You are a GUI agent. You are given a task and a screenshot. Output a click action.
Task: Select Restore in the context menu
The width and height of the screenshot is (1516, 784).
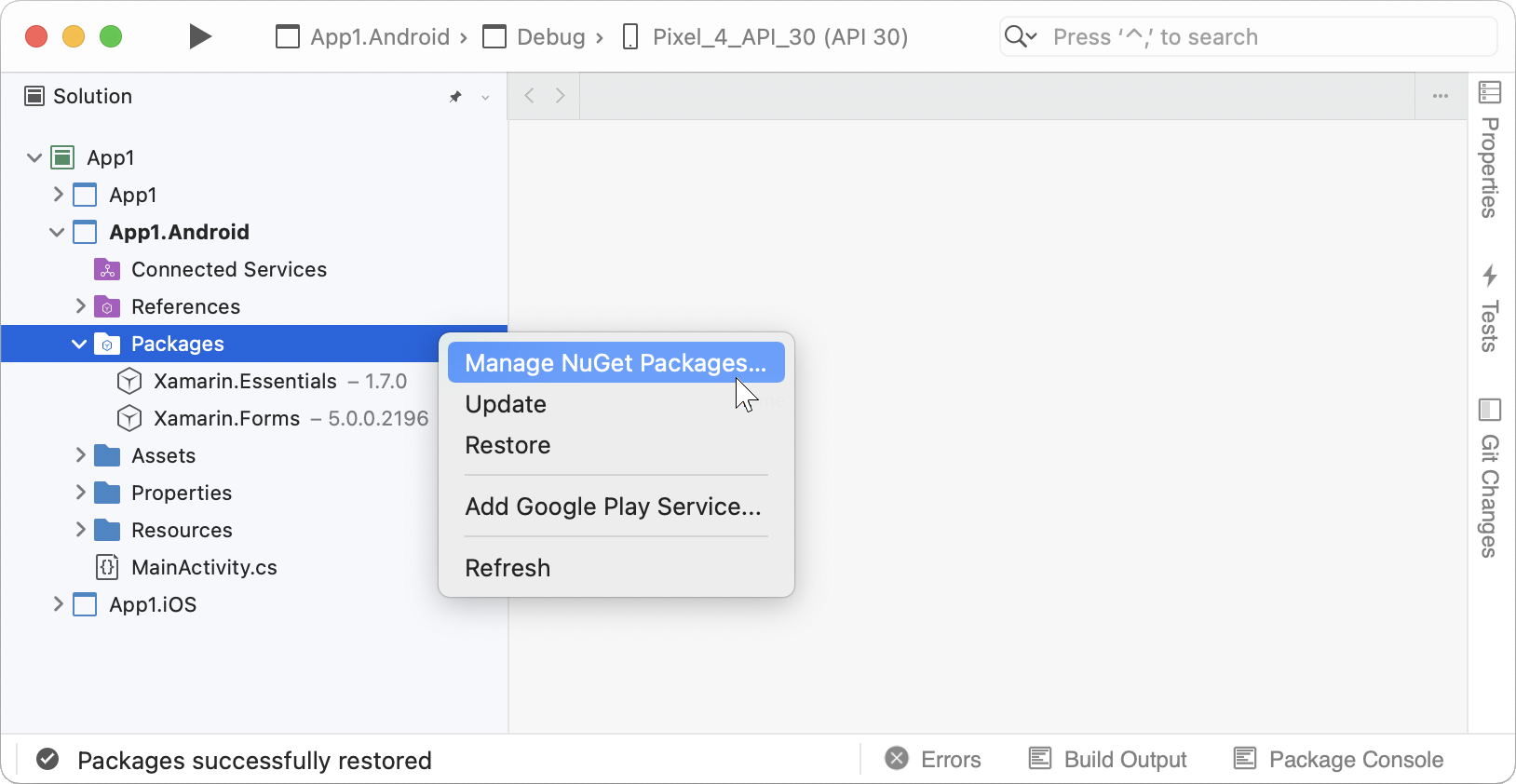508,445
